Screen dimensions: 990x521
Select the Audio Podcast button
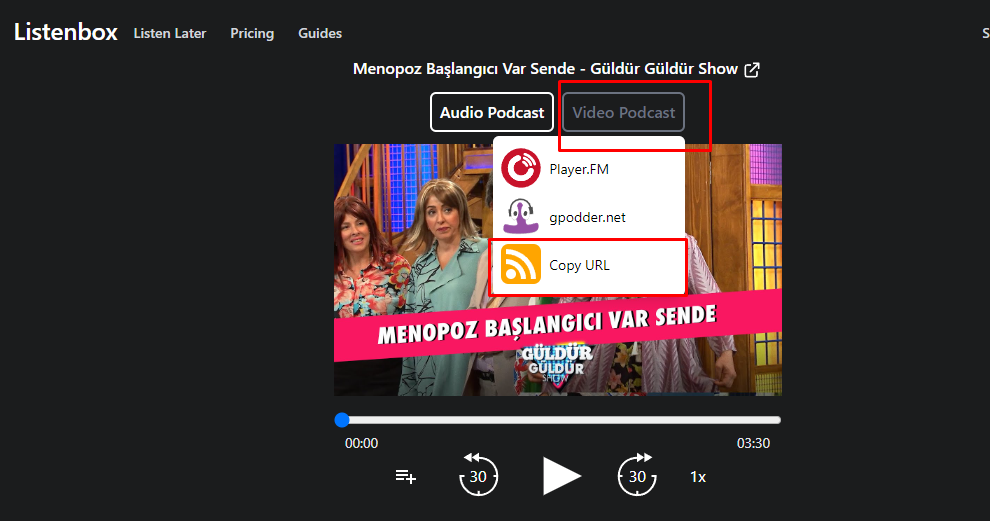492,112
